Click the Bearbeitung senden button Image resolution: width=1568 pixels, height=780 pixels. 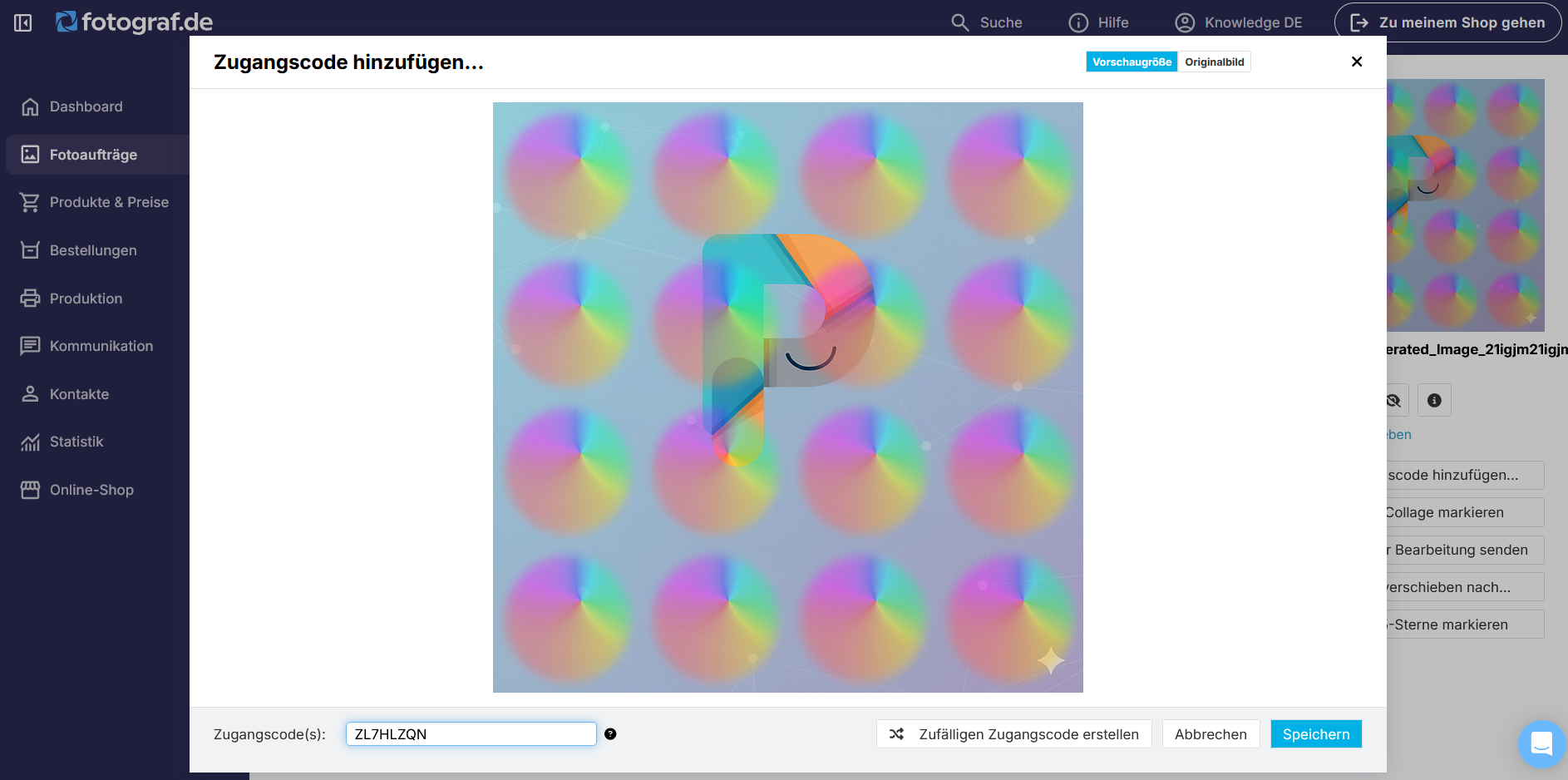pos(1464,550)
